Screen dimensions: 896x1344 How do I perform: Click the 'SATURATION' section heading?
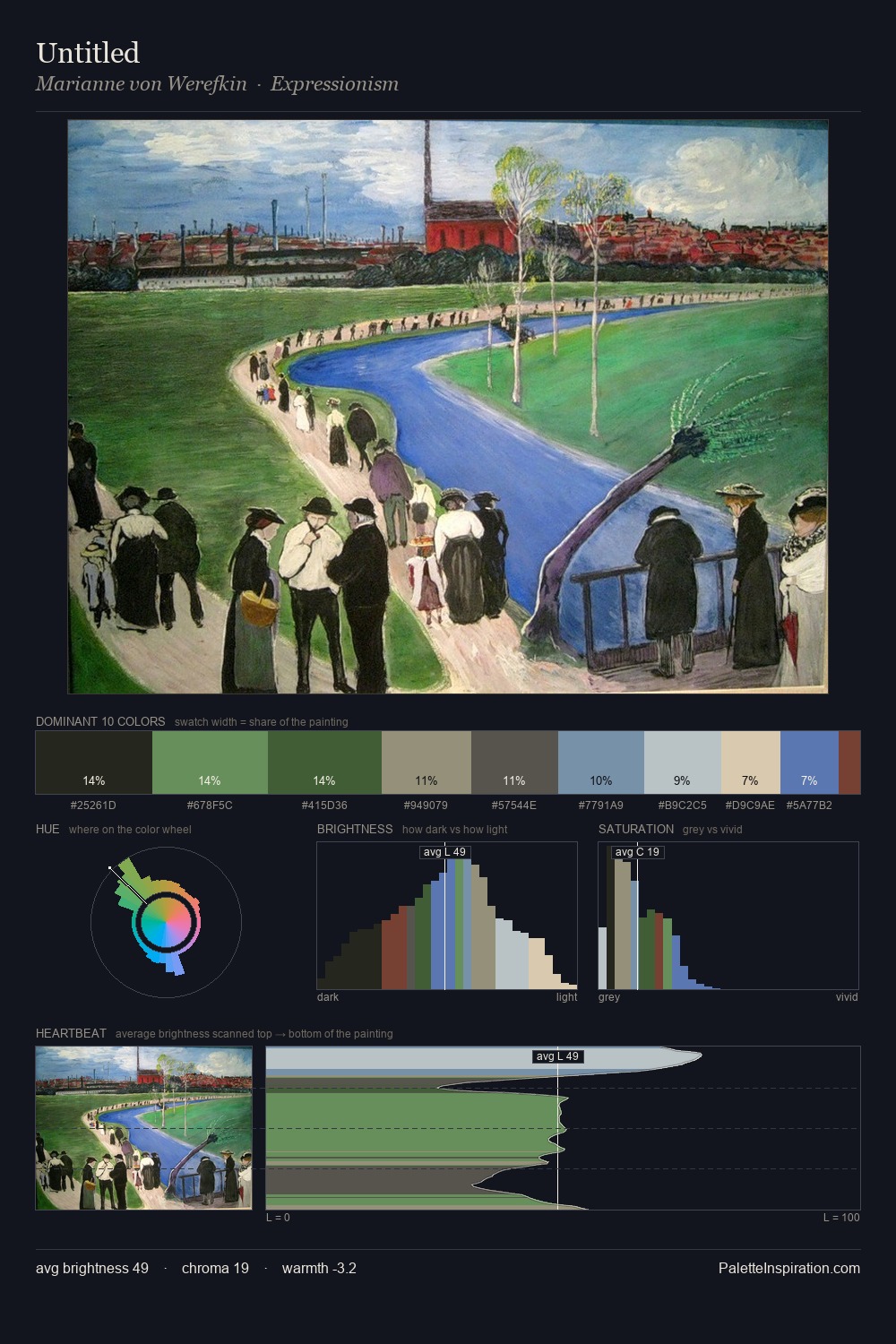(x=636, y=829)
